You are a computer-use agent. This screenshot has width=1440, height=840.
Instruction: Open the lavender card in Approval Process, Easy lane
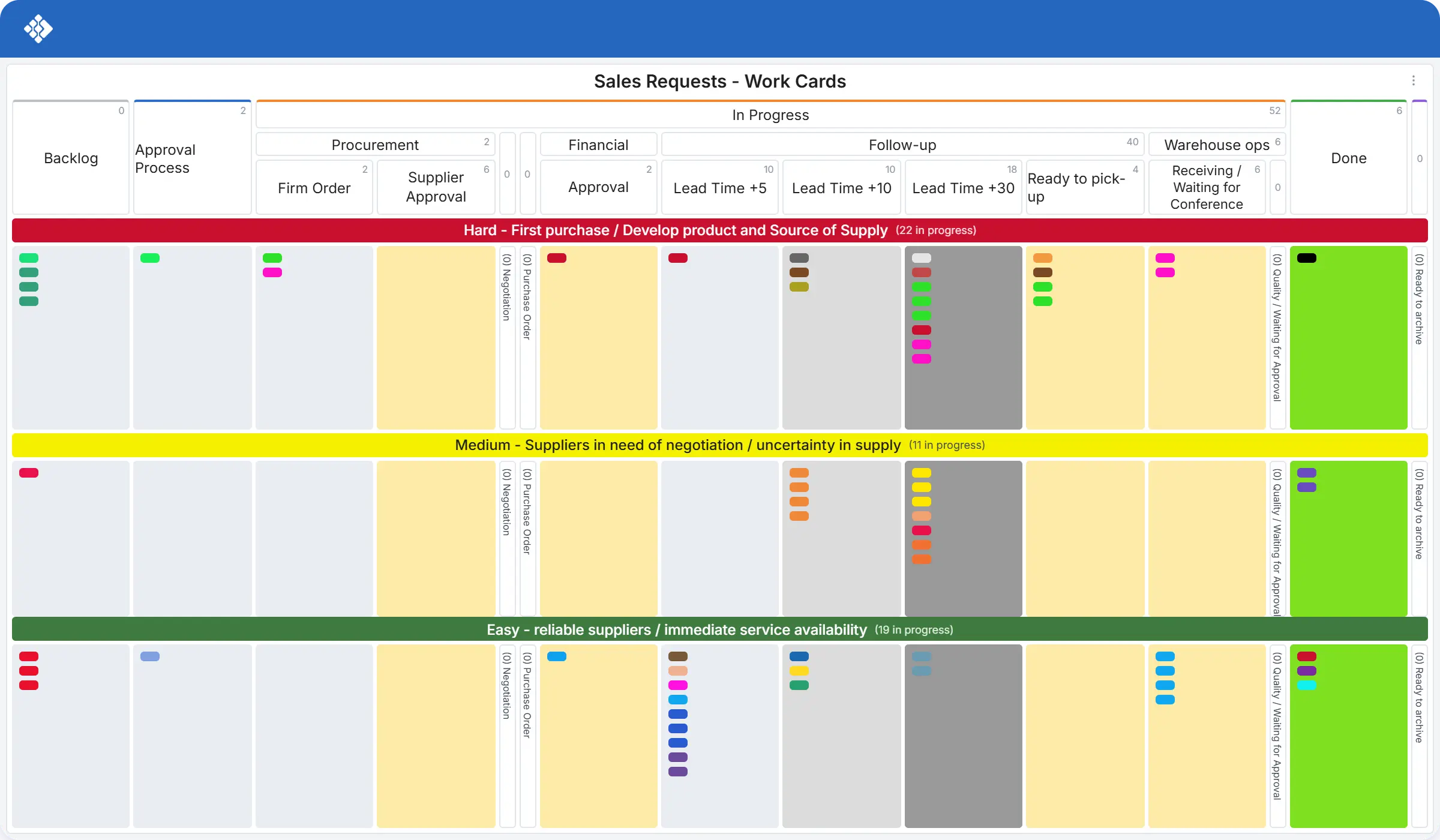(150, 656)
